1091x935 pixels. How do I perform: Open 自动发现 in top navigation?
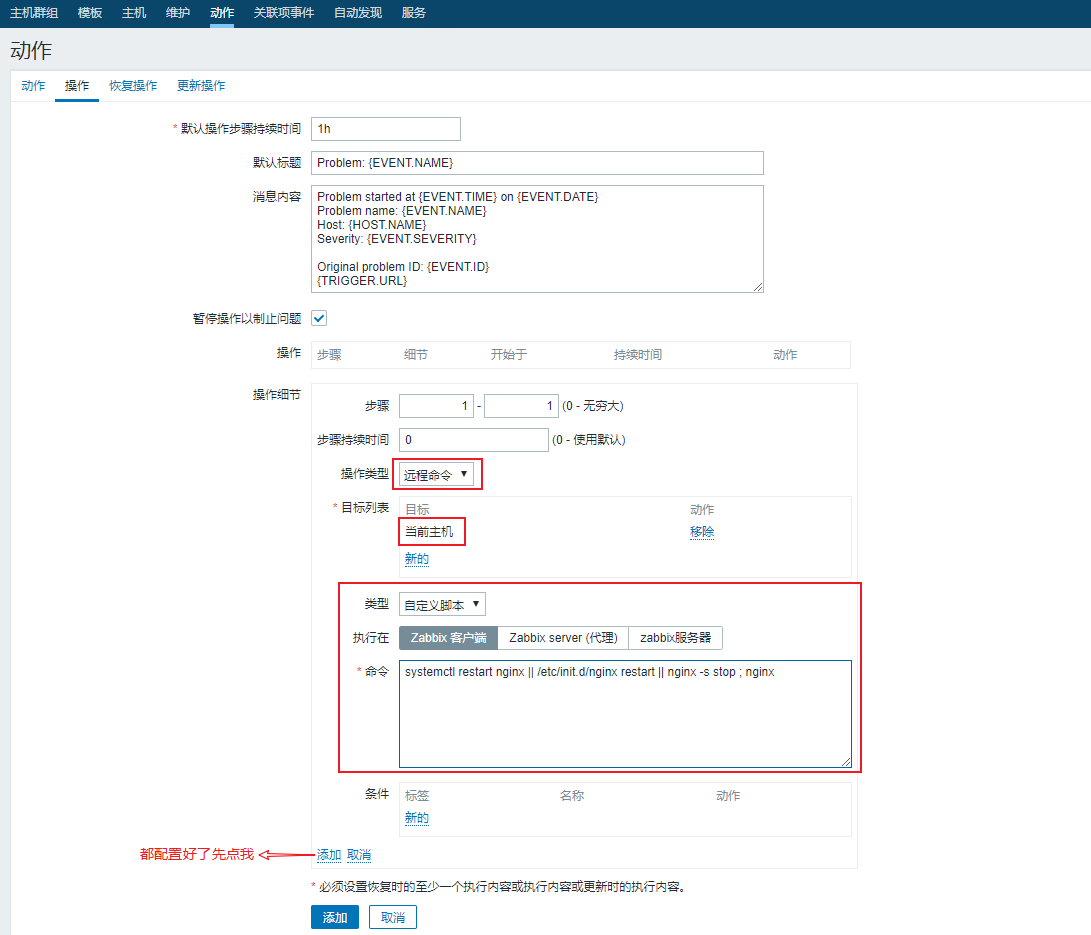(357, 13)
